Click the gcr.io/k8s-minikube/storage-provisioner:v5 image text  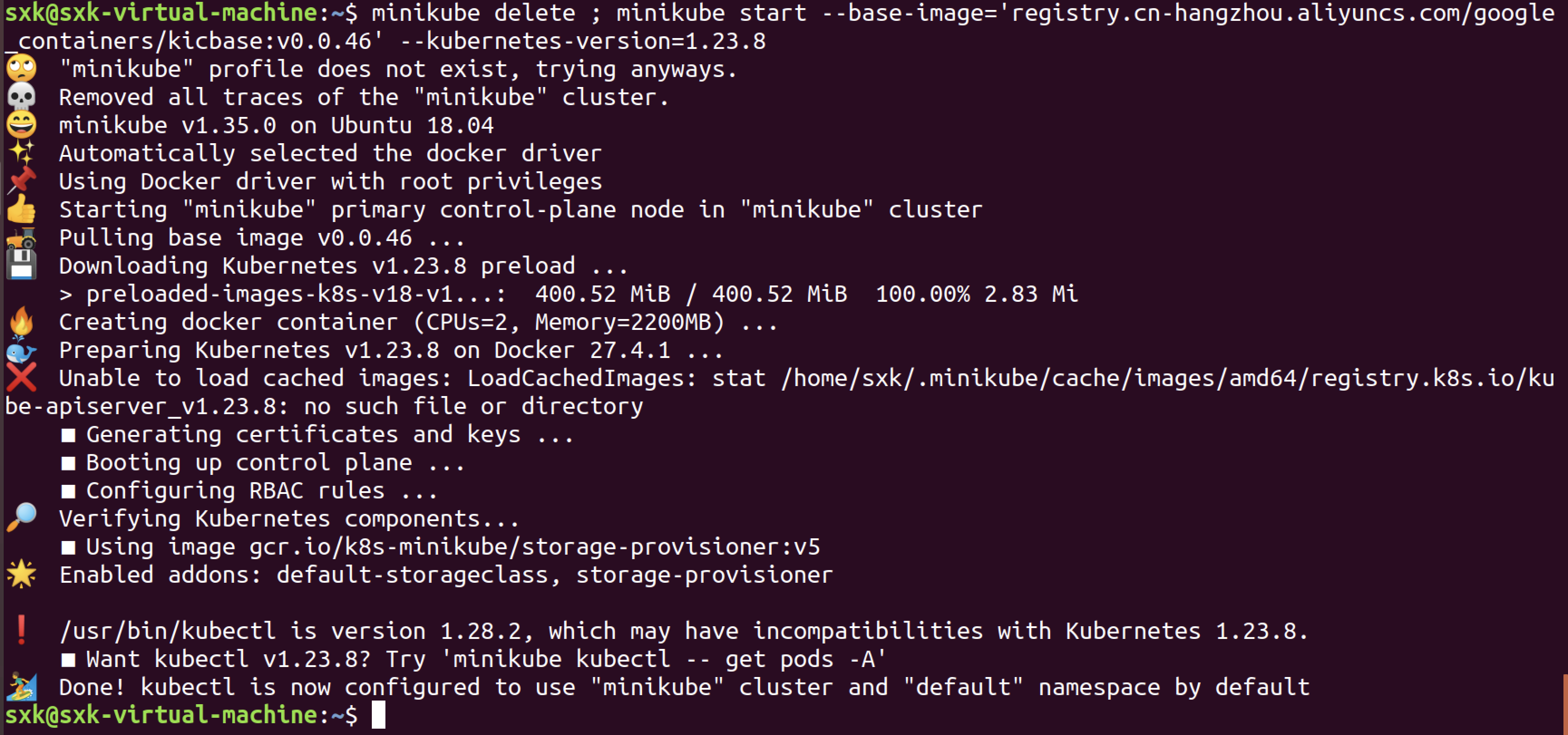click(x=535, y=546)
